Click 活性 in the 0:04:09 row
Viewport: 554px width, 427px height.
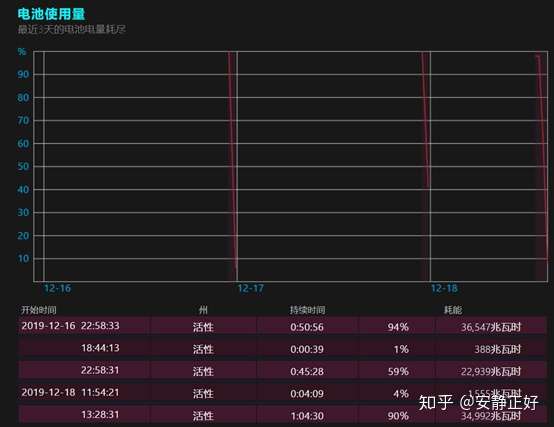pos(203,394)
